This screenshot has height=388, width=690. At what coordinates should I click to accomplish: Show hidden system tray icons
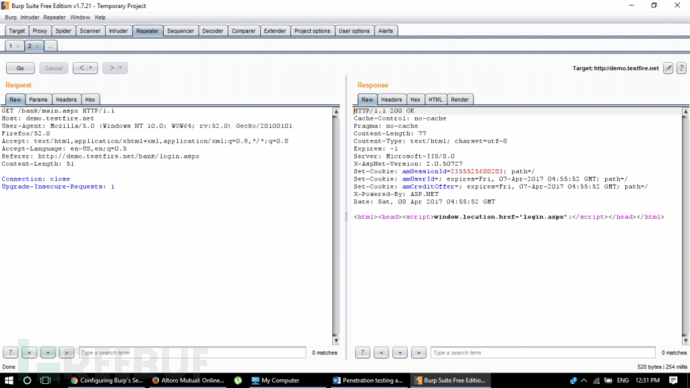(x=584, y=381)
